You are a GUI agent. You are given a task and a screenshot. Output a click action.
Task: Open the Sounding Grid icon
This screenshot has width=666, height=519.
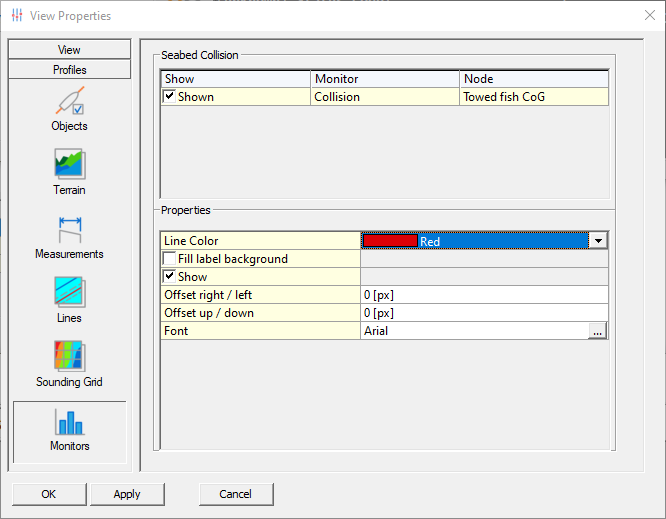point(69,357)
